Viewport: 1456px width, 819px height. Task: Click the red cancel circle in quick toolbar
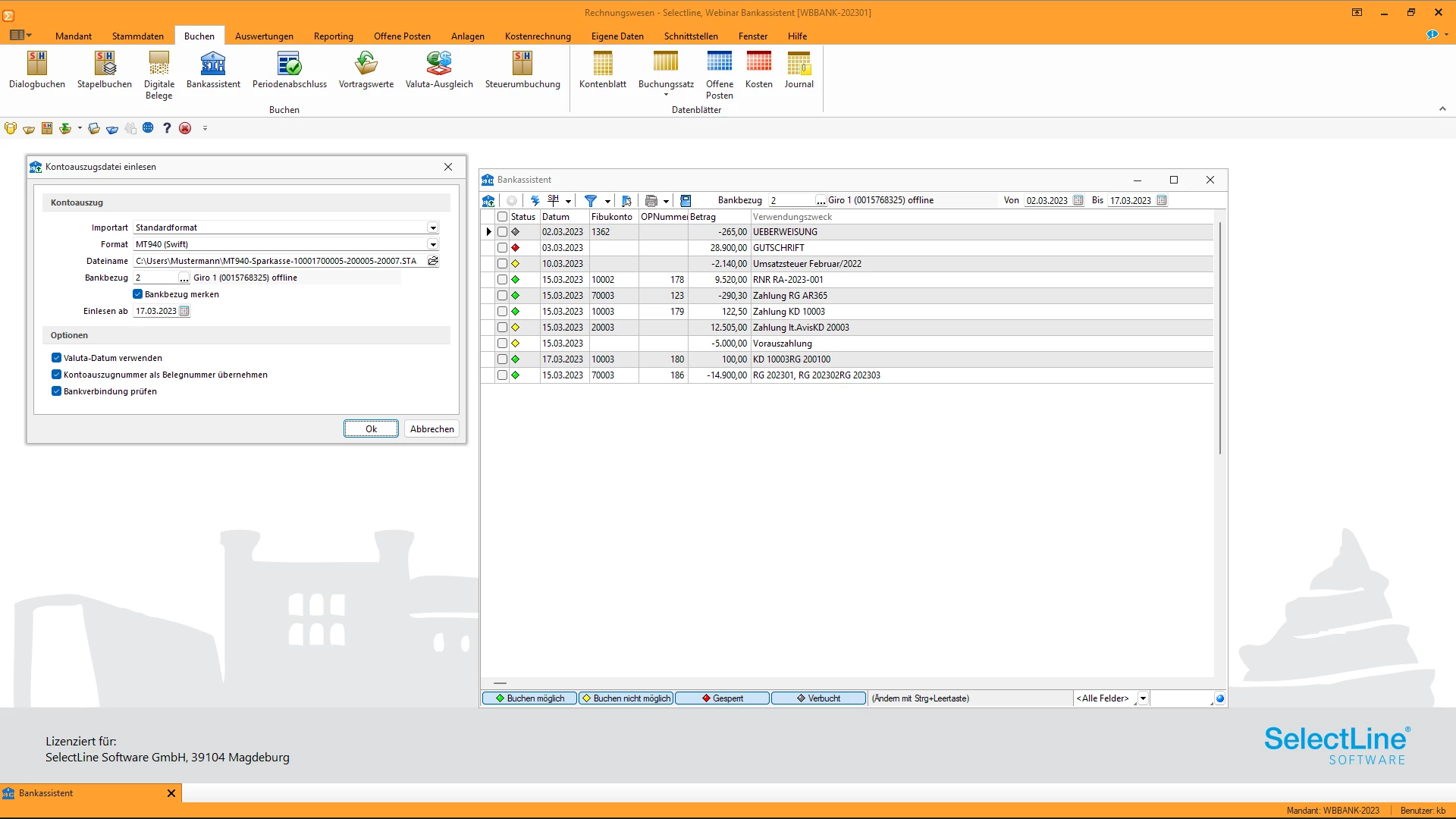pyautogui.click(x=185, y=128)
